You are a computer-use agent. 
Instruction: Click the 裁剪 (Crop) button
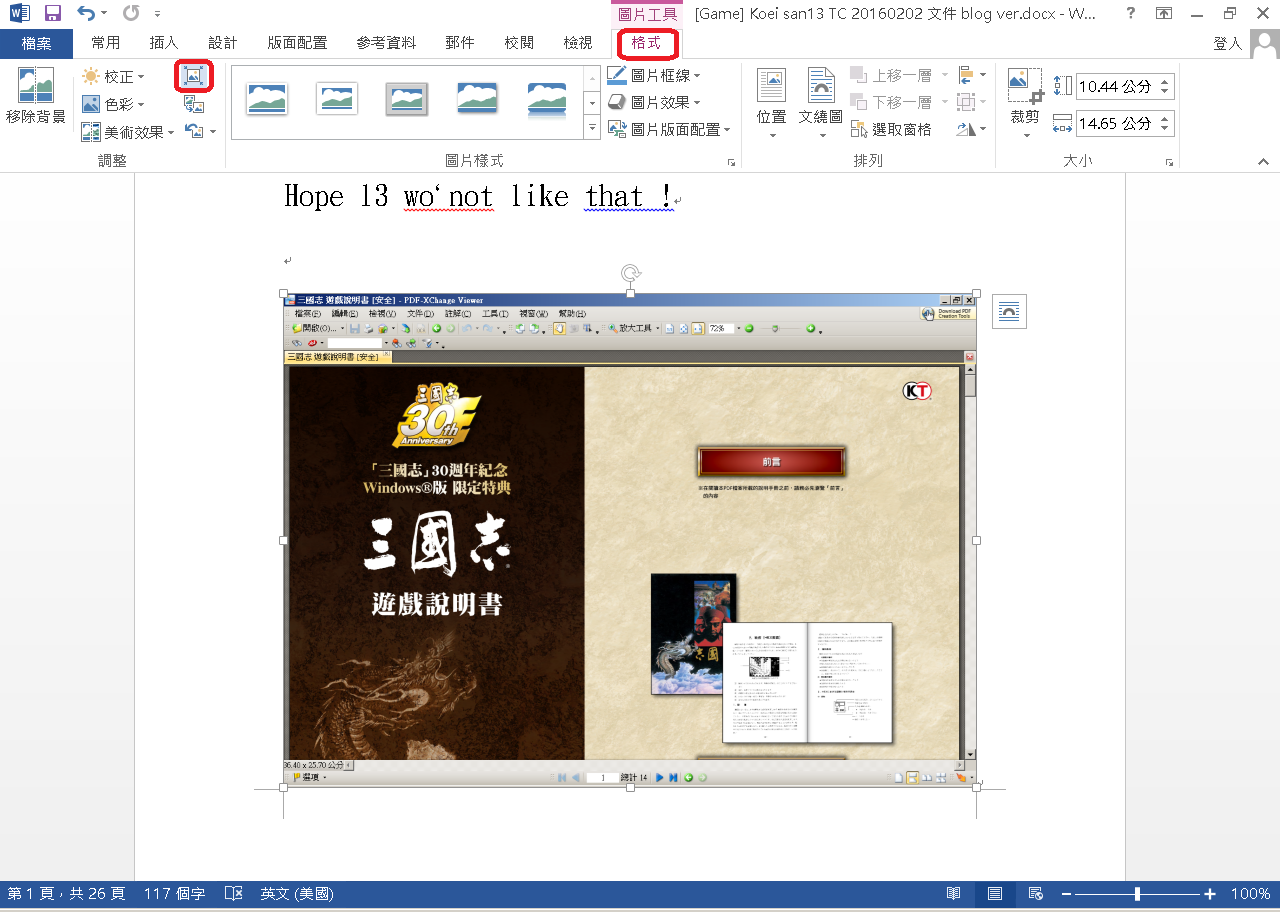tap(1025, 103)
